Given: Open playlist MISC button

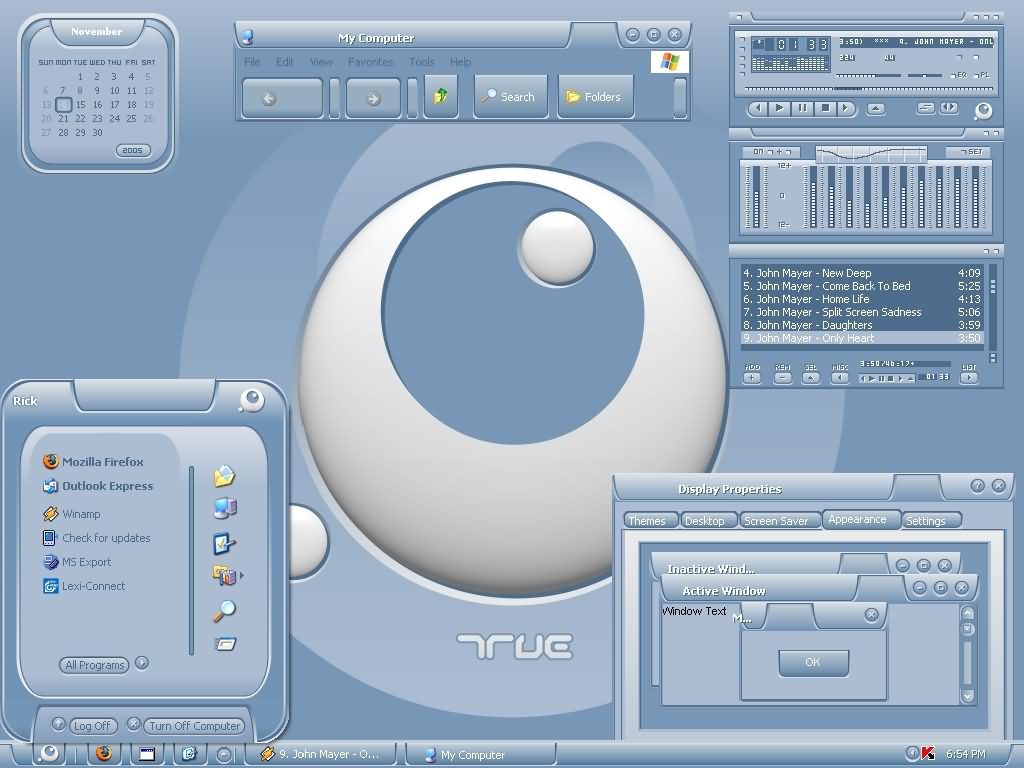Looking at the screenshot, I should 840,377.
